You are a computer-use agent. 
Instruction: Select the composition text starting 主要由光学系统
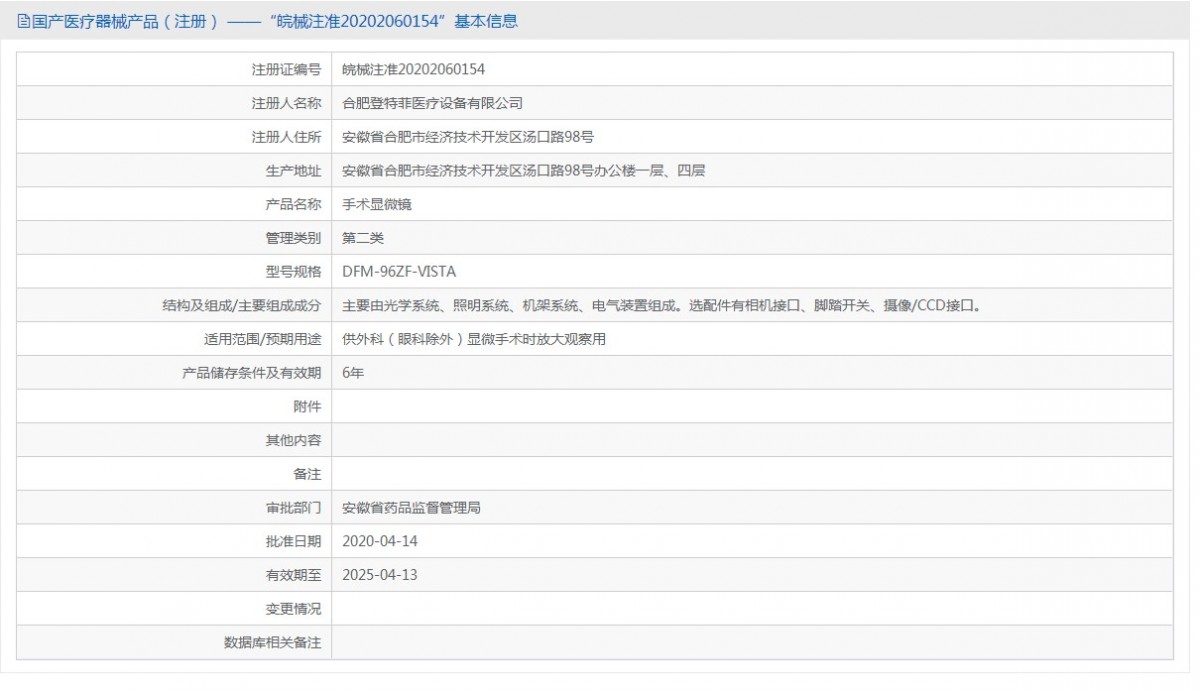(x=662, y=306)
